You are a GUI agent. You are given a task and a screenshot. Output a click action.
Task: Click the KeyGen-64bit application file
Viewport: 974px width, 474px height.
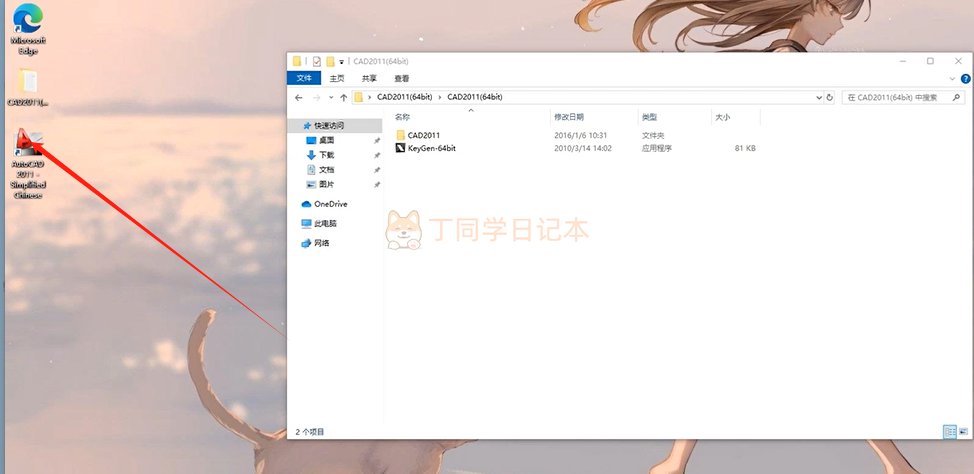point(431,148)
